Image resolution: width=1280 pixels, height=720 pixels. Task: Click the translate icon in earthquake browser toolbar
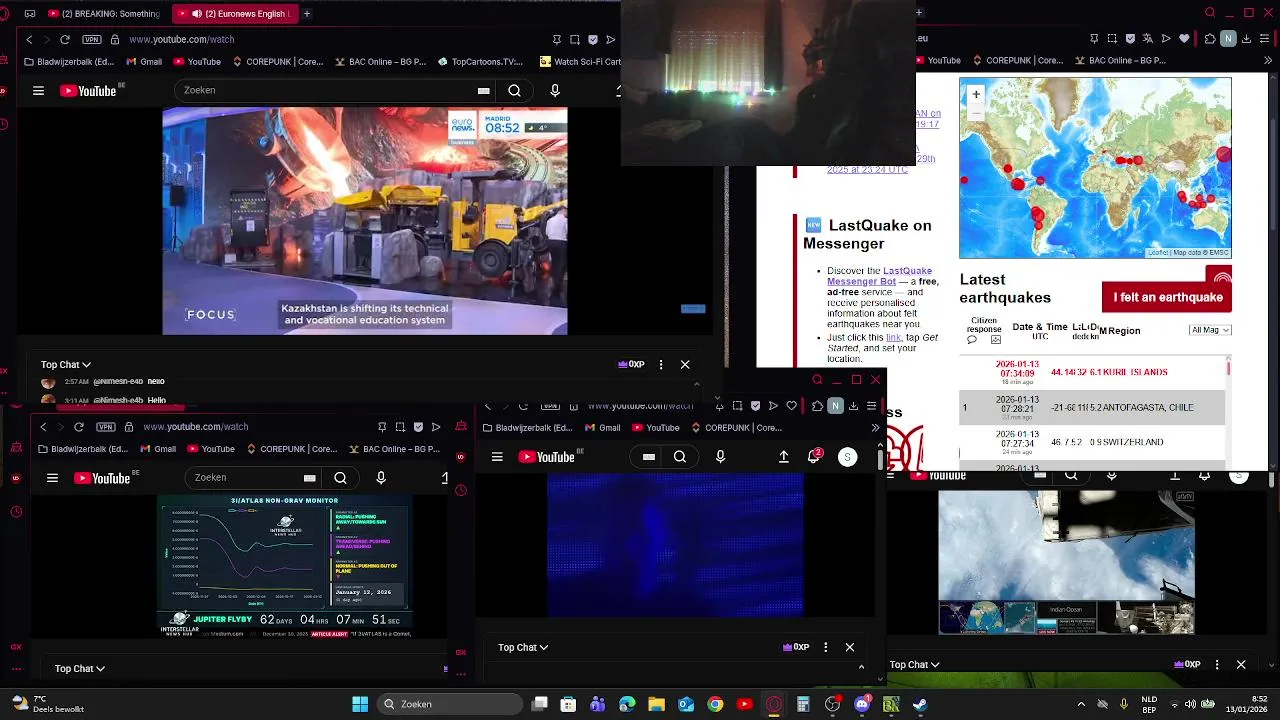[x=1148, y=39]
